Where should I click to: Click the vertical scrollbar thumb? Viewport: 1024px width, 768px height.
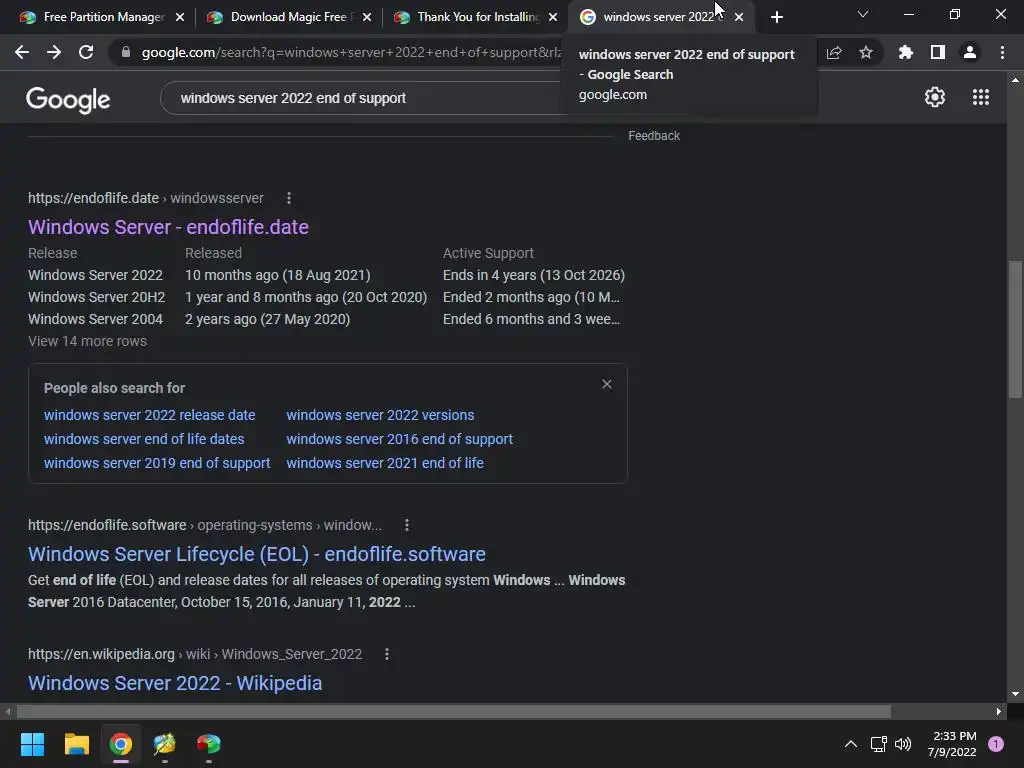1015,329
